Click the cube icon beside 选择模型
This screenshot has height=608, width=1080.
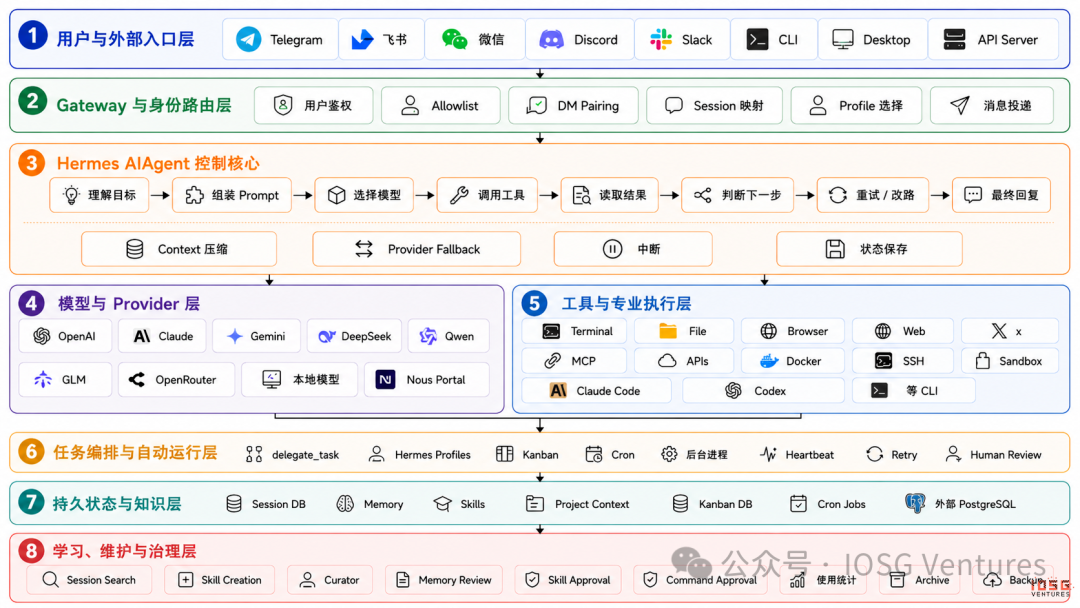[x=336, y=195]
